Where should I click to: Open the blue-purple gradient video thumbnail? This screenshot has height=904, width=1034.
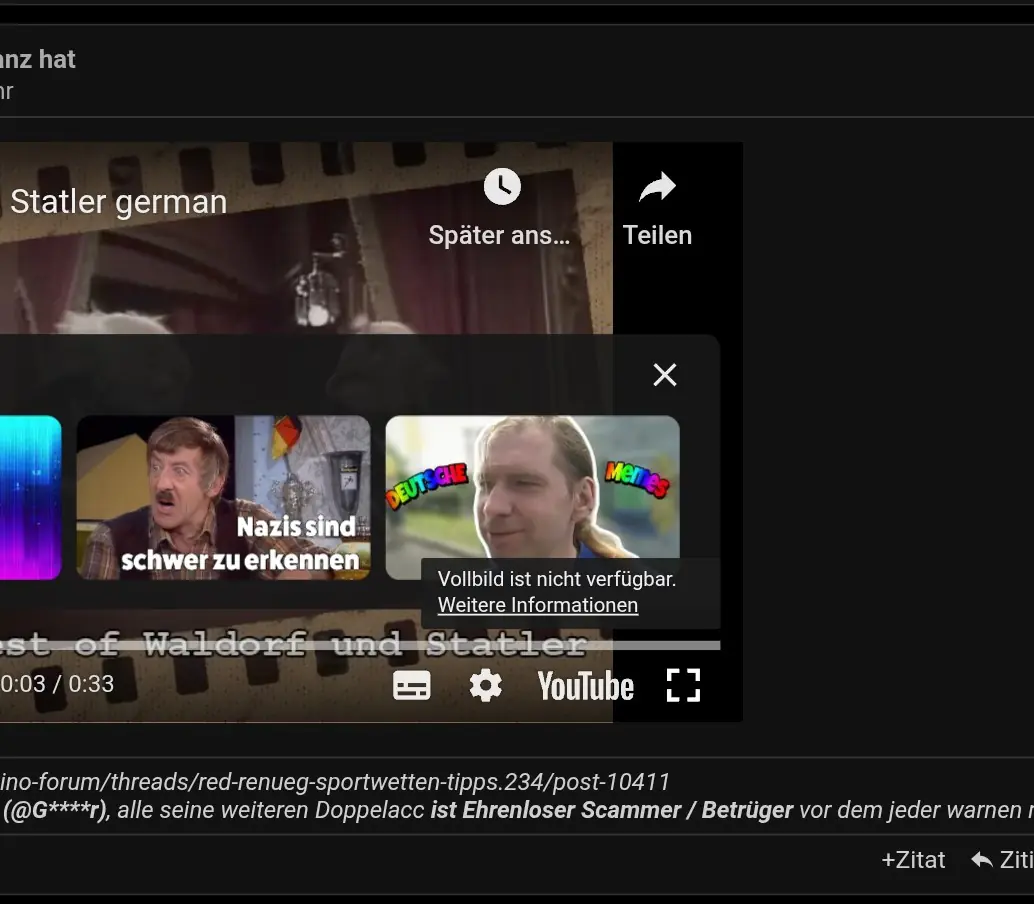pos(30,497)
